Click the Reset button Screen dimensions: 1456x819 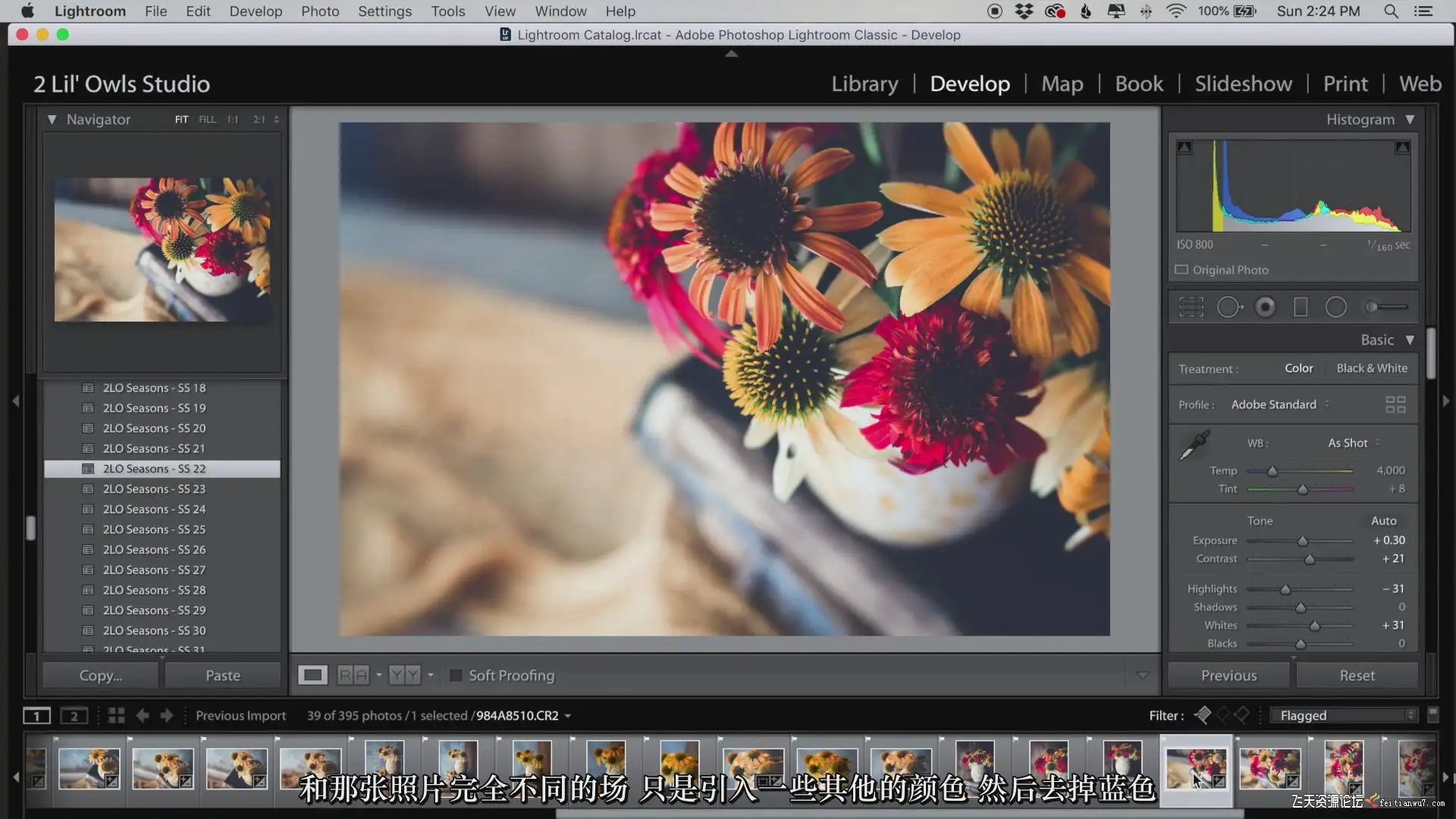pyautogui.click(x=1357, y=675)
